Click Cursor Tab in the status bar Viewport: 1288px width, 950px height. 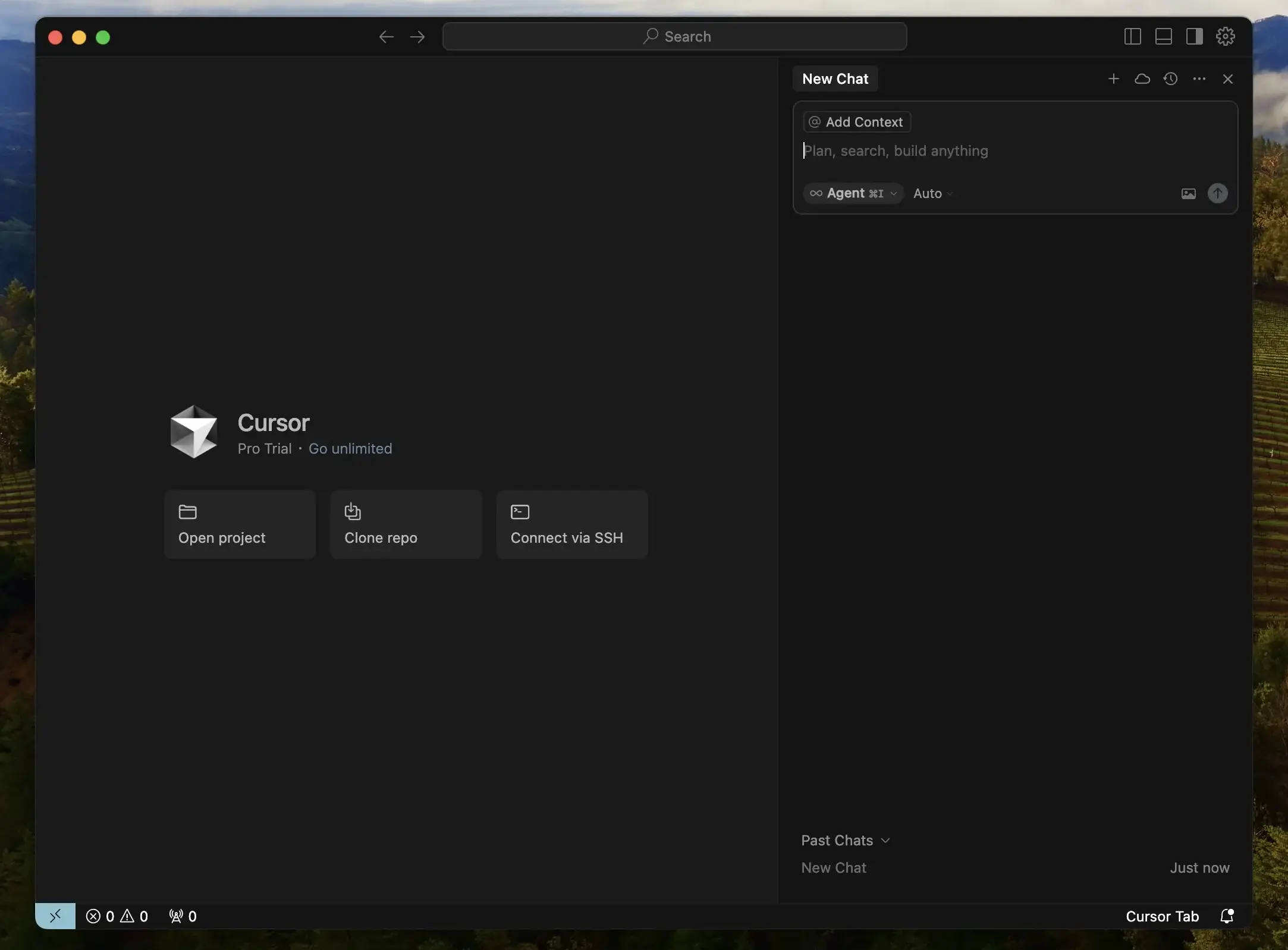[1162, 916]
